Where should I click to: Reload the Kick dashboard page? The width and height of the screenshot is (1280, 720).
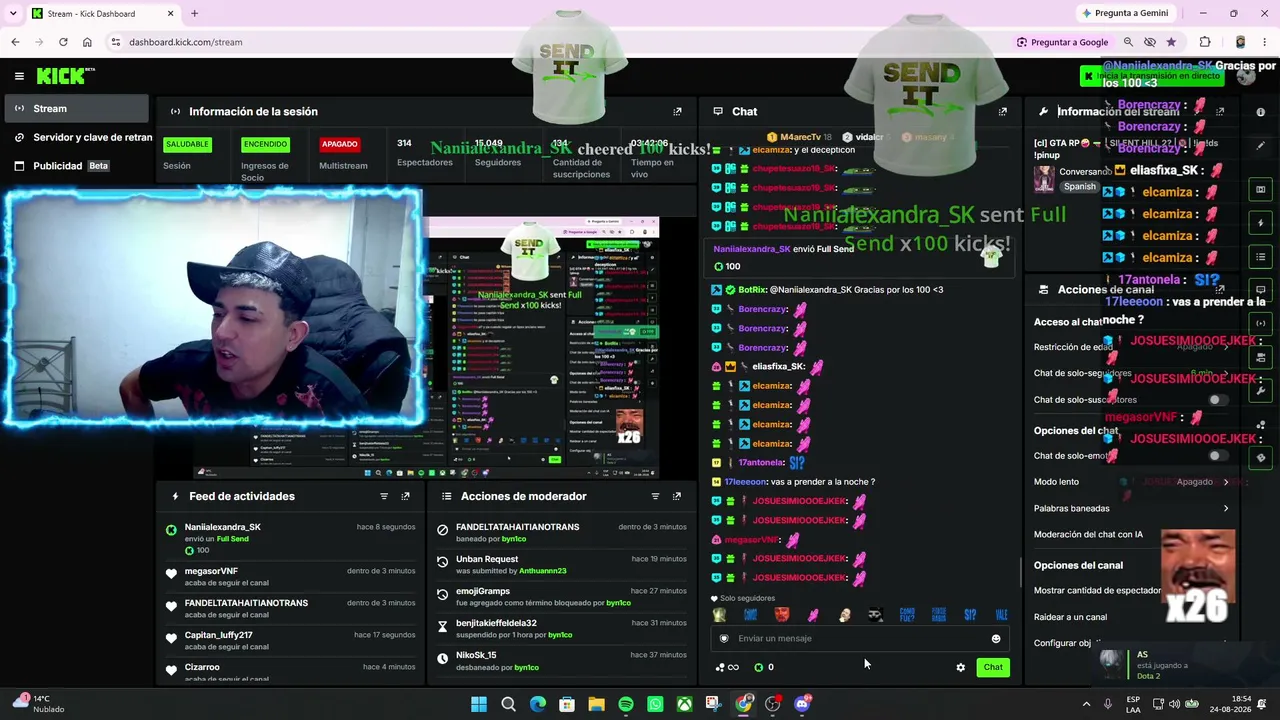click(63, 42)
